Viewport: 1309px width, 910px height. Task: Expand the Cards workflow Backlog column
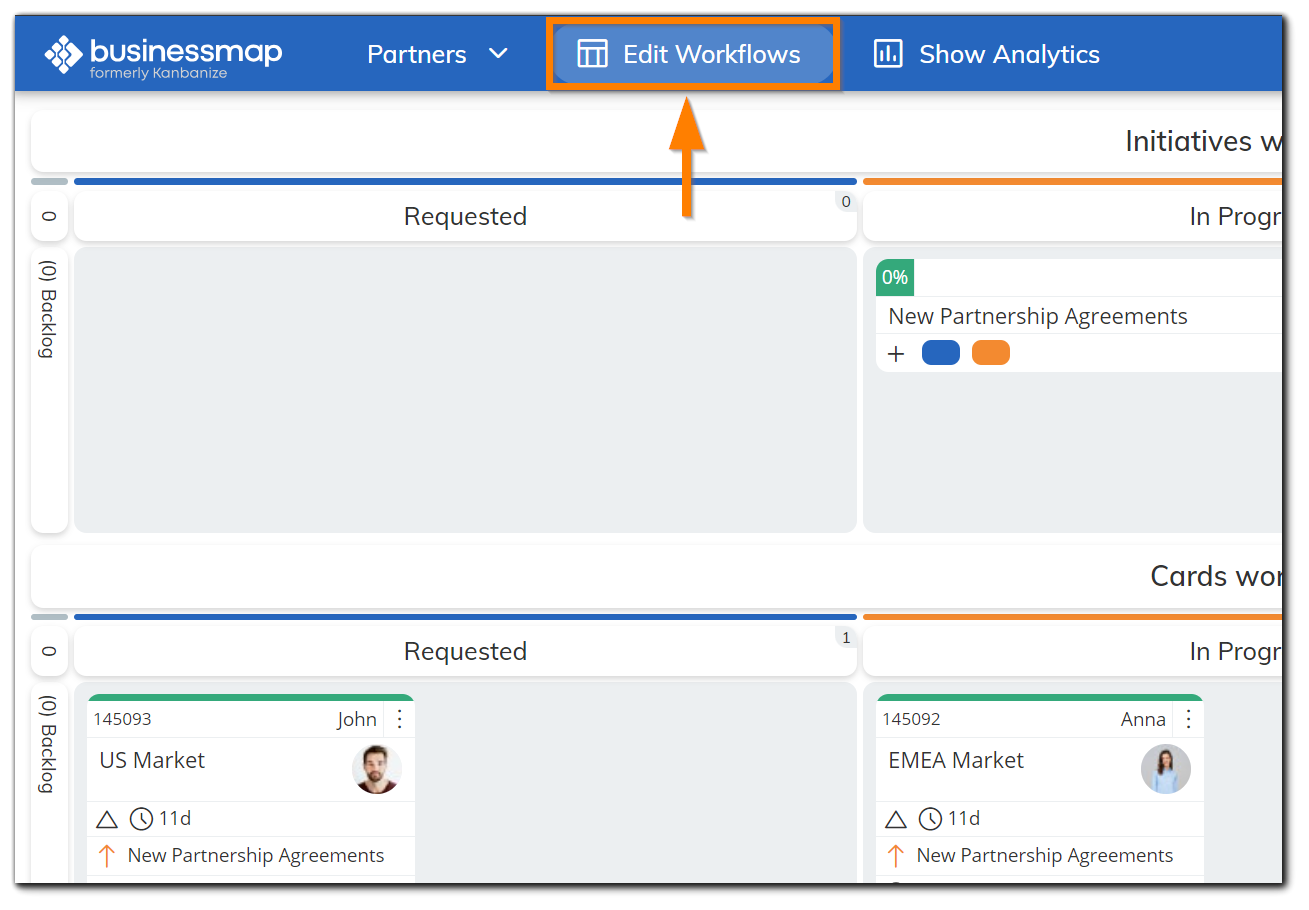48,755
